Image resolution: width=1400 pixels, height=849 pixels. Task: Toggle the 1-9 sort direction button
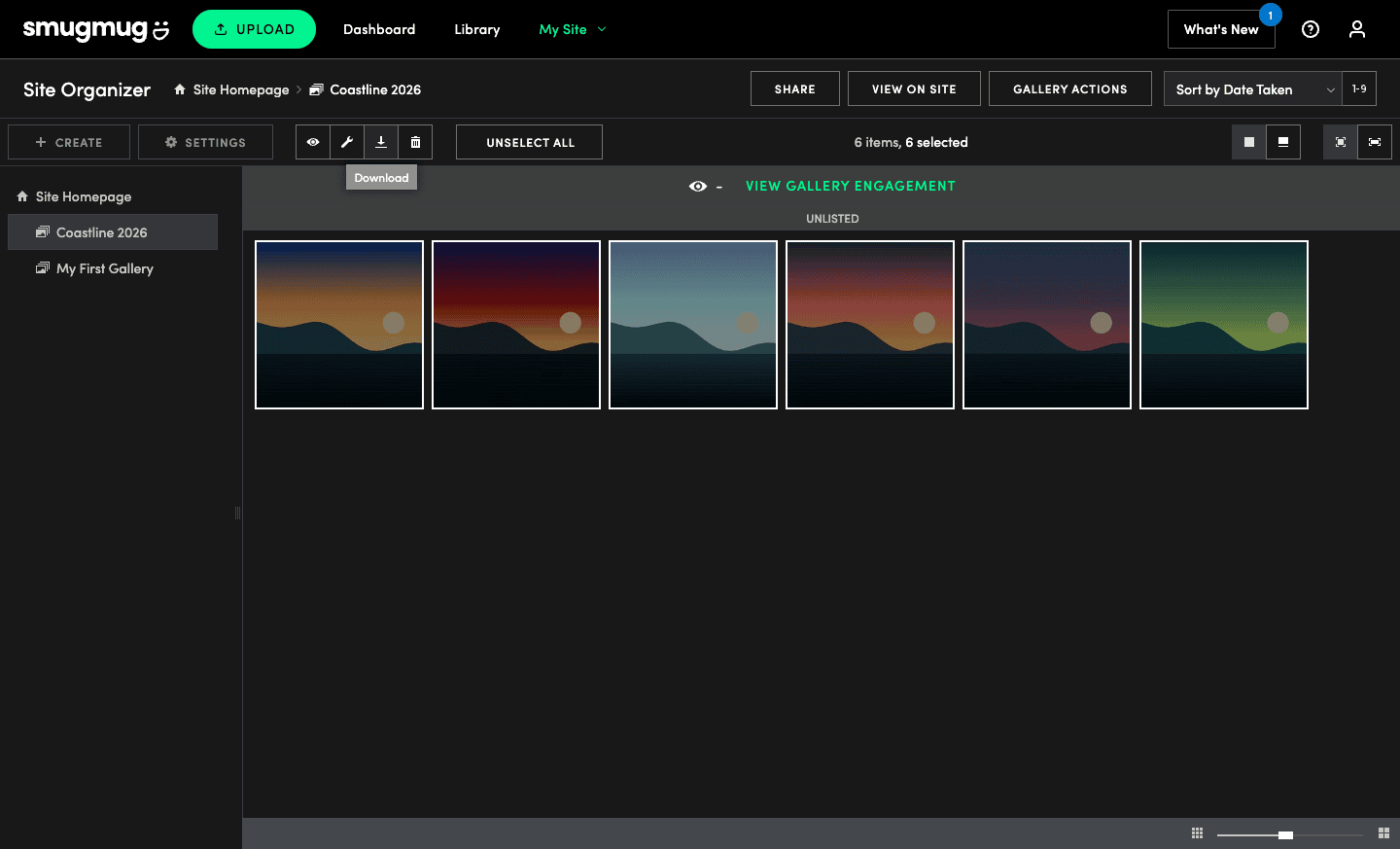tap(1359, 88)
